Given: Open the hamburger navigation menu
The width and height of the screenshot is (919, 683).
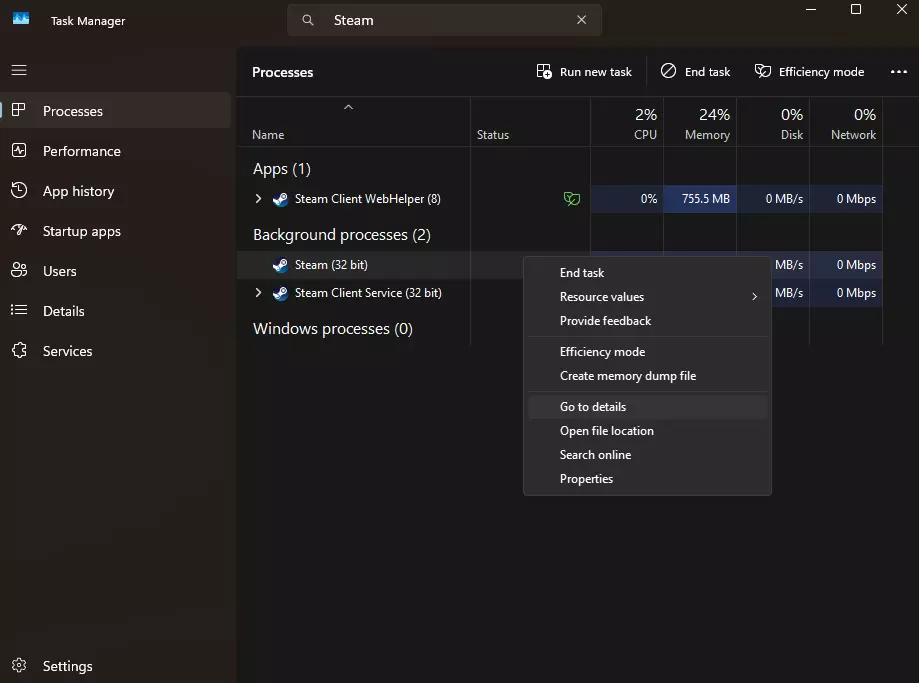Looking at the screenshot, I should (19, 70).
